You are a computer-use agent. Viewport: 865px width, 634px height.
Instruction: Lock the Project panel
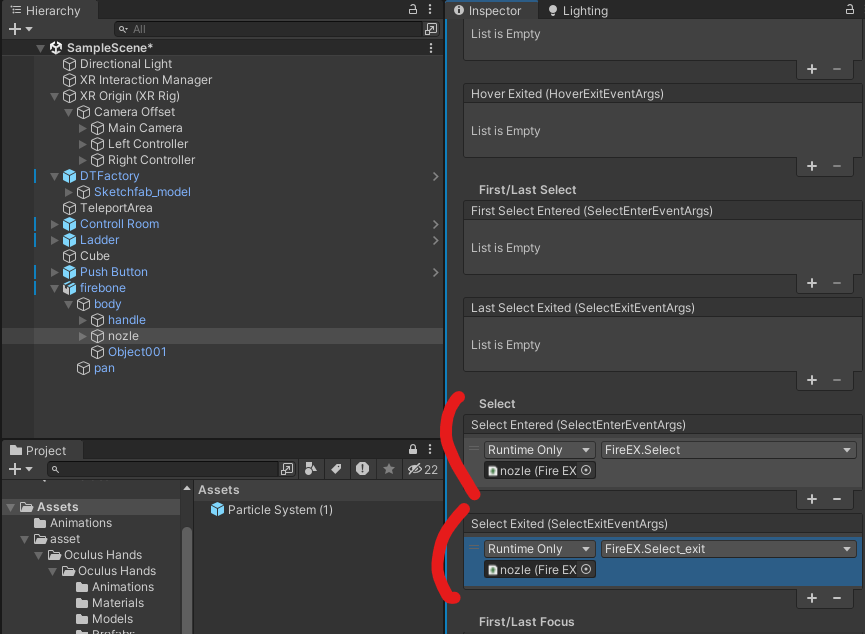413,449
